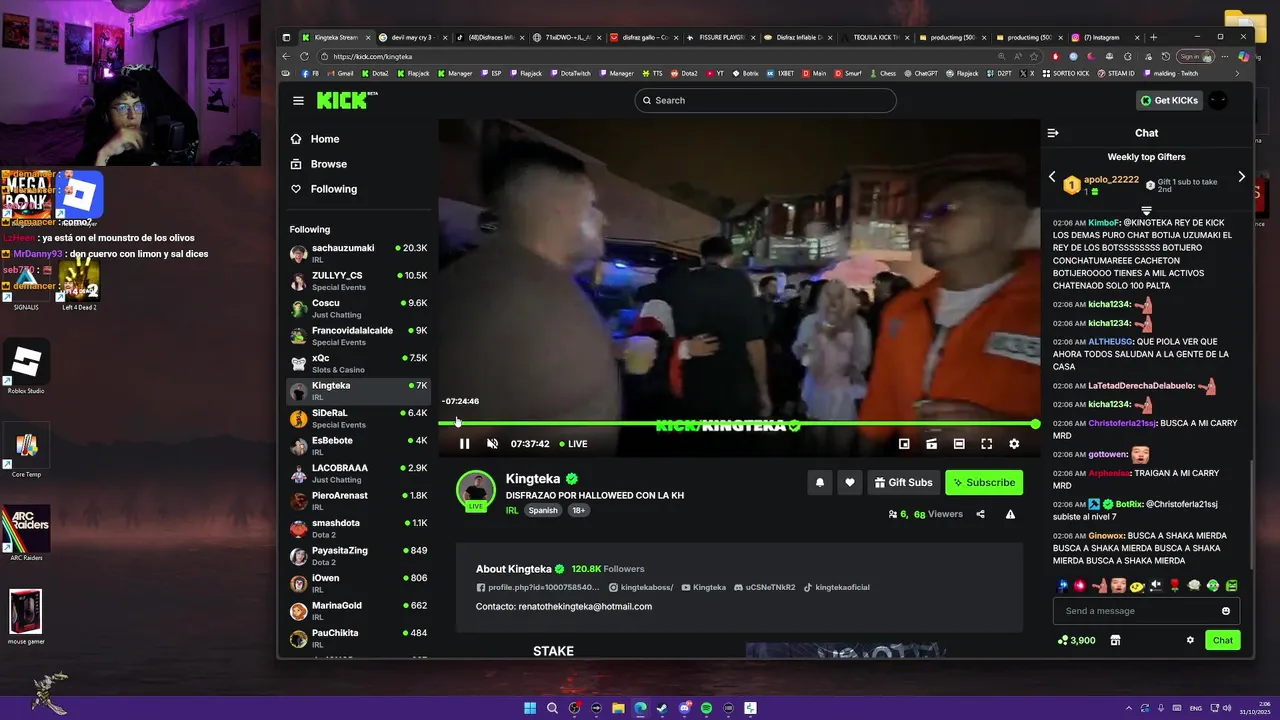
Task: Show previous weekly top gifter
Action: (x=1052, y=177)
